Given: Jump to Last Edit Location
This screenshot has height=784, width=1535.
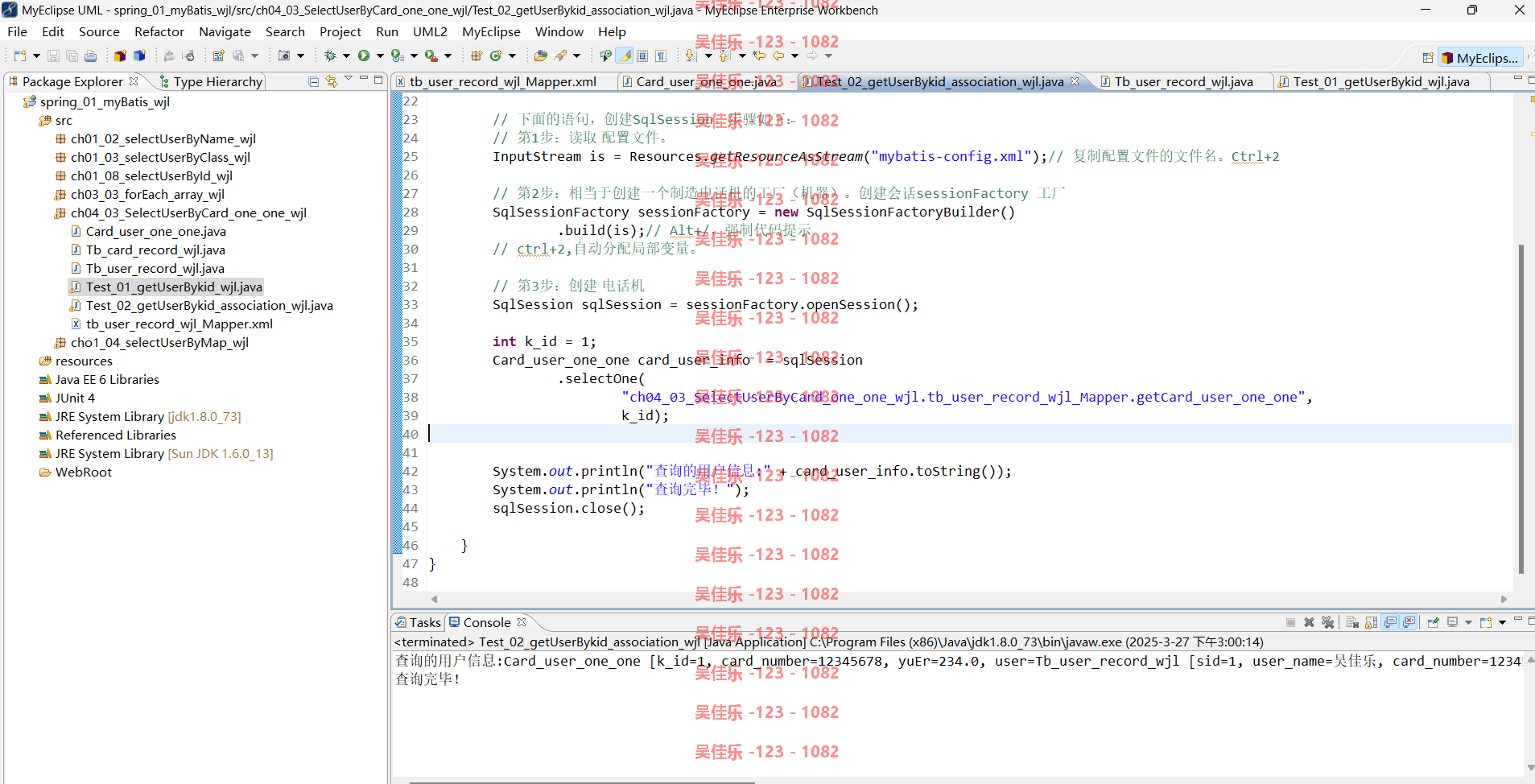Looking at the screenshot, I should point(759,56).
